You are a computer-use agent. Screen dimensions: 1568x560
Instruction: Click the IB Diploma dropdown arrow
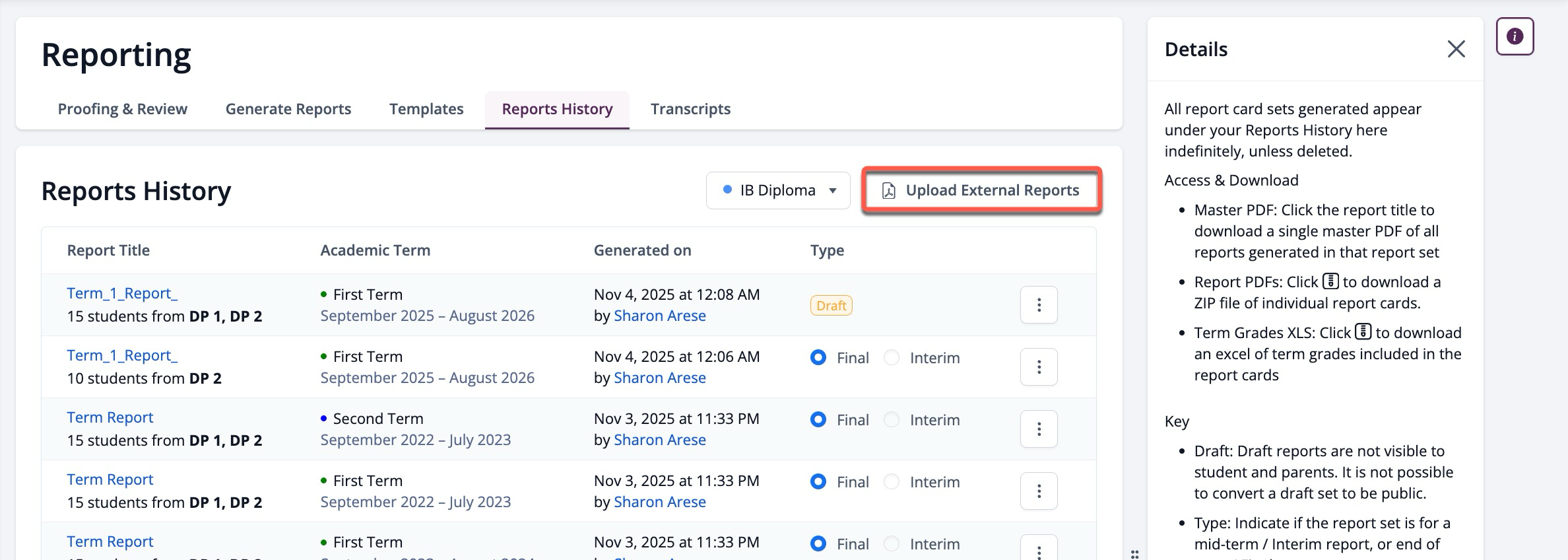833,191
